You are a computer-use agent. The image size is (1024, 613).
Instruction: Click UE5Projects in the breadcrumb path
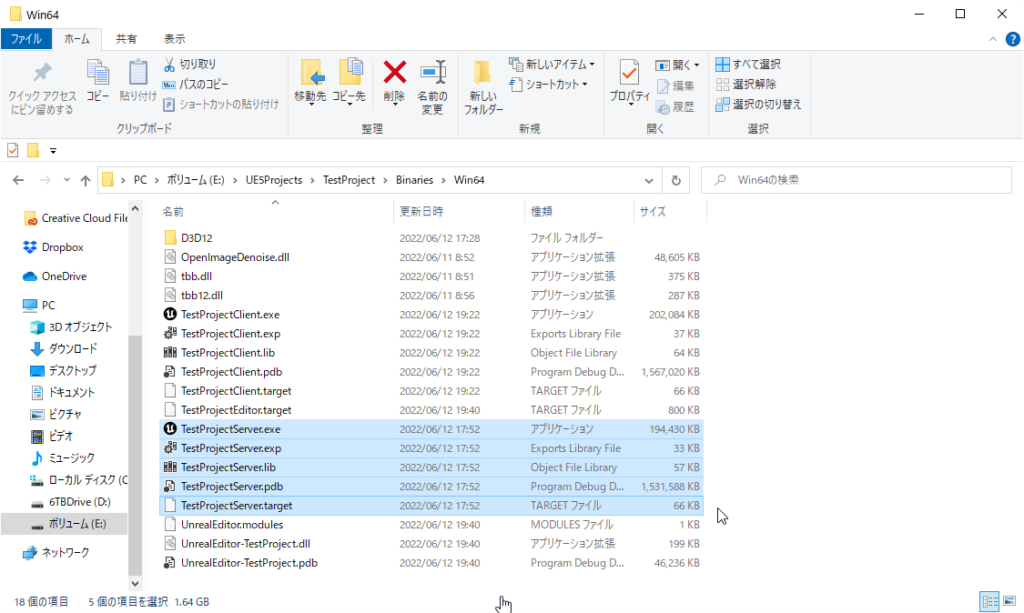coord(274,180)
